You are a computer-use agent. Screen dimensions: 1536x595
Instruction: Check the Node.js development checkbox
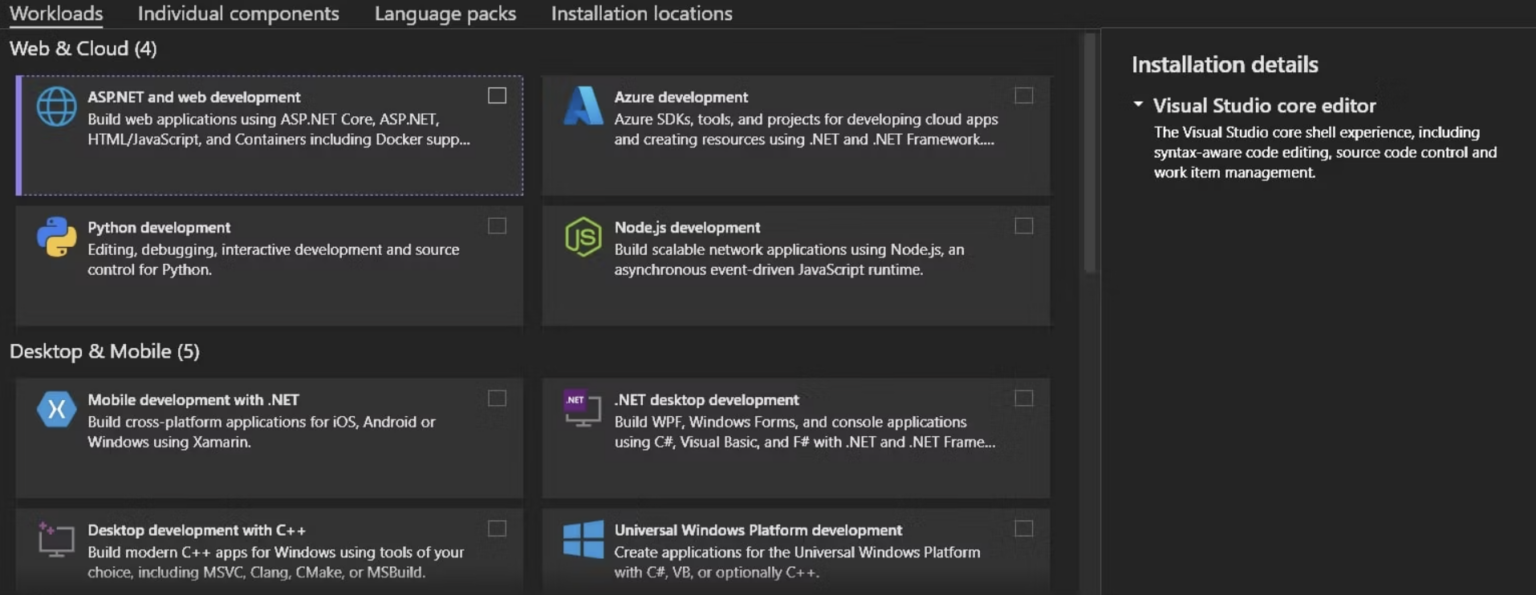tap(1023, 225)
